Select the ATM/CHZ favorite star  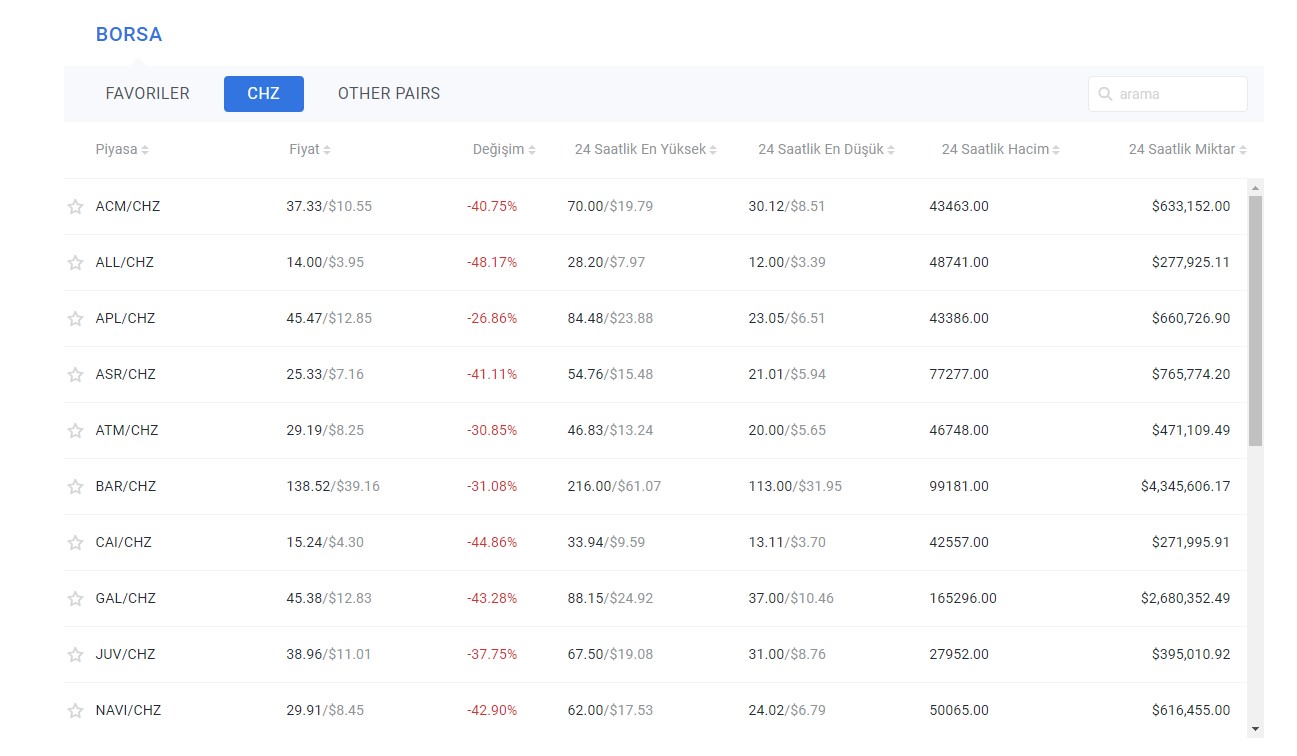point(75,430)
